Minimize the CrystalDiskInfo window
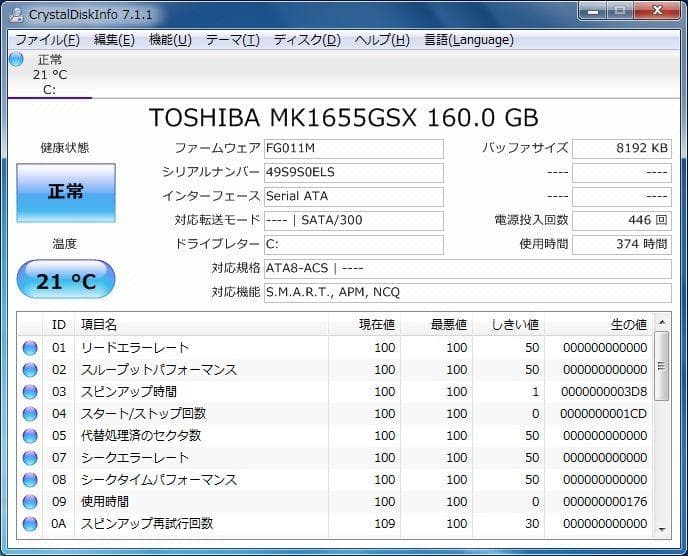This screenshot has height=556, width=688. 592,11
